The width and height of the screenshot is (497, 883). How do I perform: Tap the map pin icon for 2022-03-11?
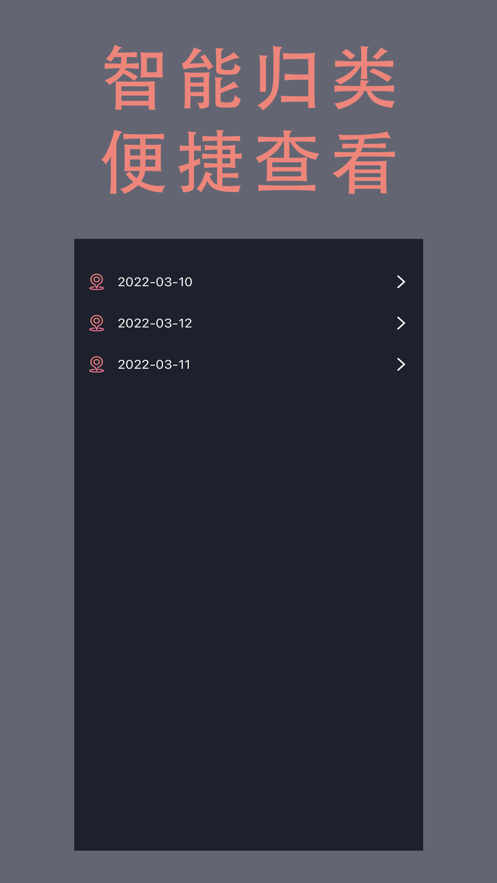97,364
